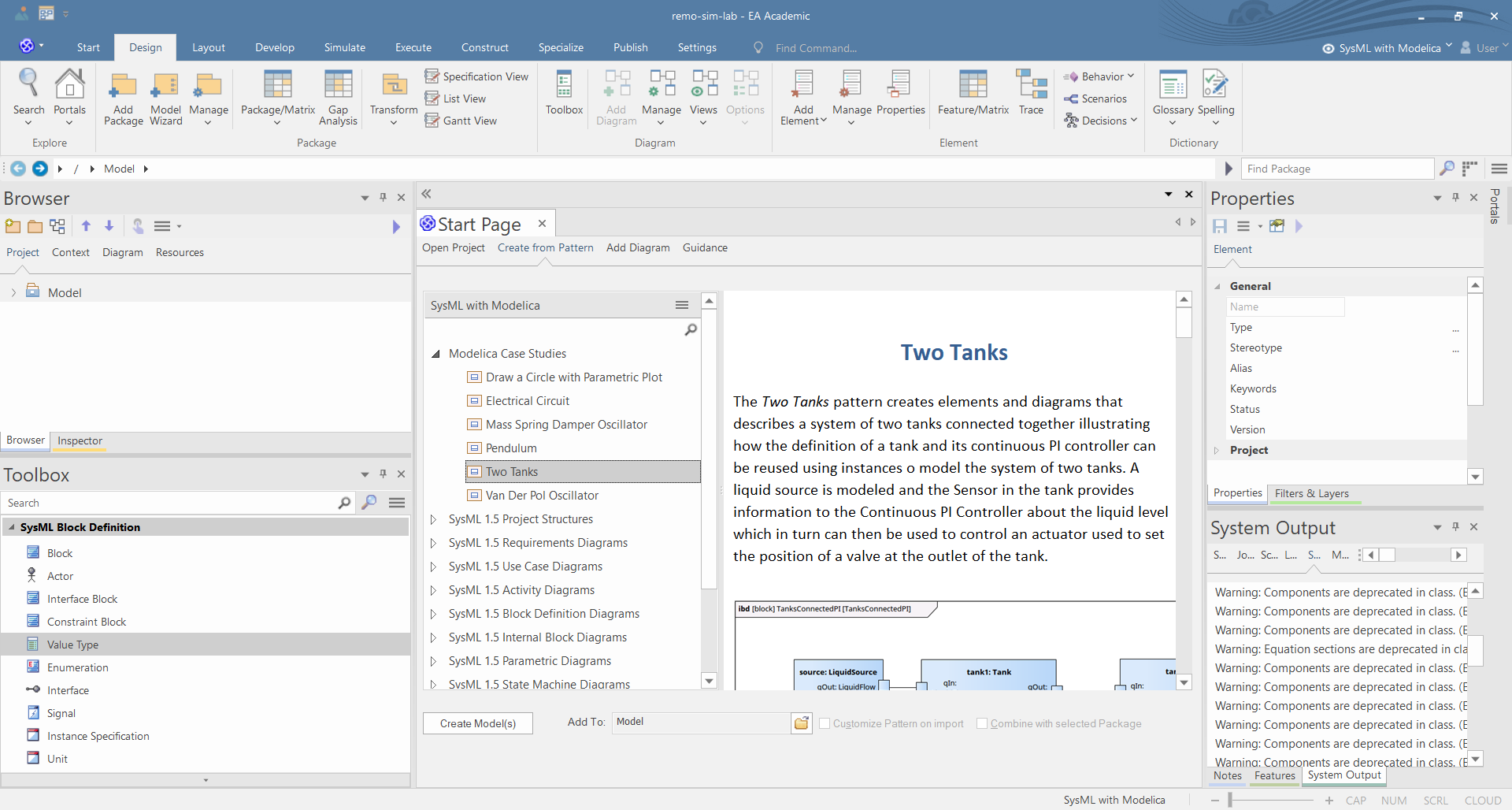Open Package/Matrix ribbon tool
Viewport: 1512px width, 810px height.
tap(277, 96)
